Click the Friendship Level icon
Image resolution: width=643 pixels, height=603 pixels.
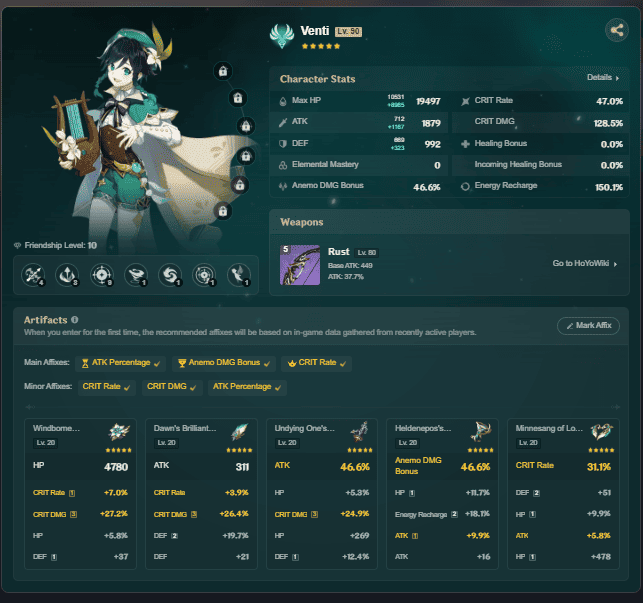point(18,246)
